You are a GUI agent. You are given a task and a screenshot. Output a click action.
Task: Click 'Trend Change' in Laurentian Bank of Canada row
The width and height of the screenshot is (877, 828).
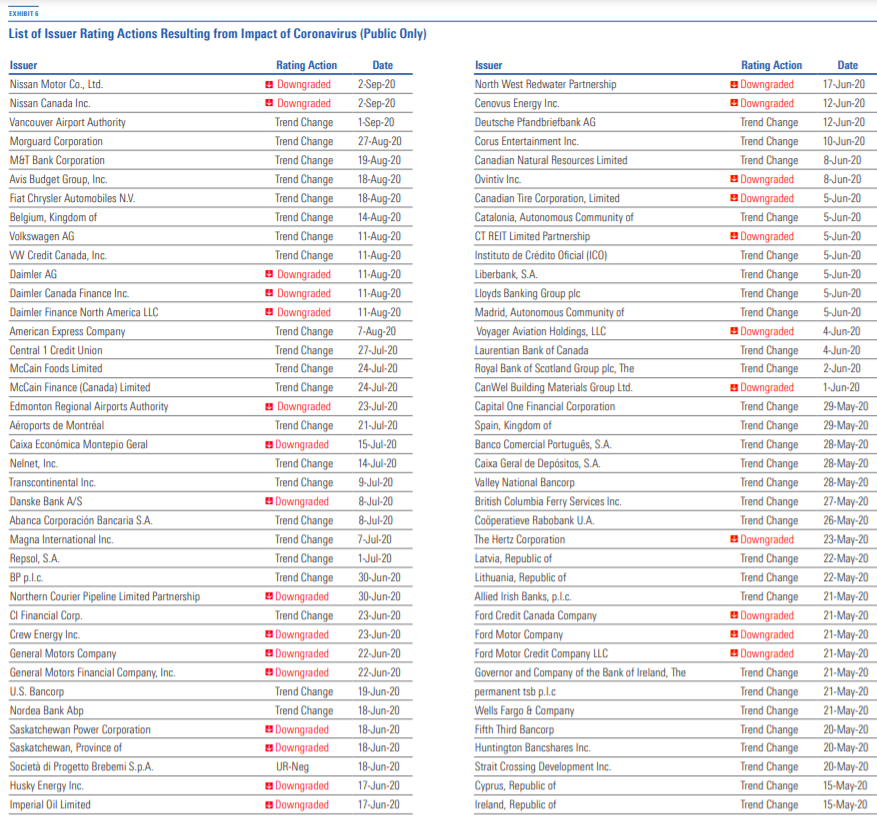769,350
